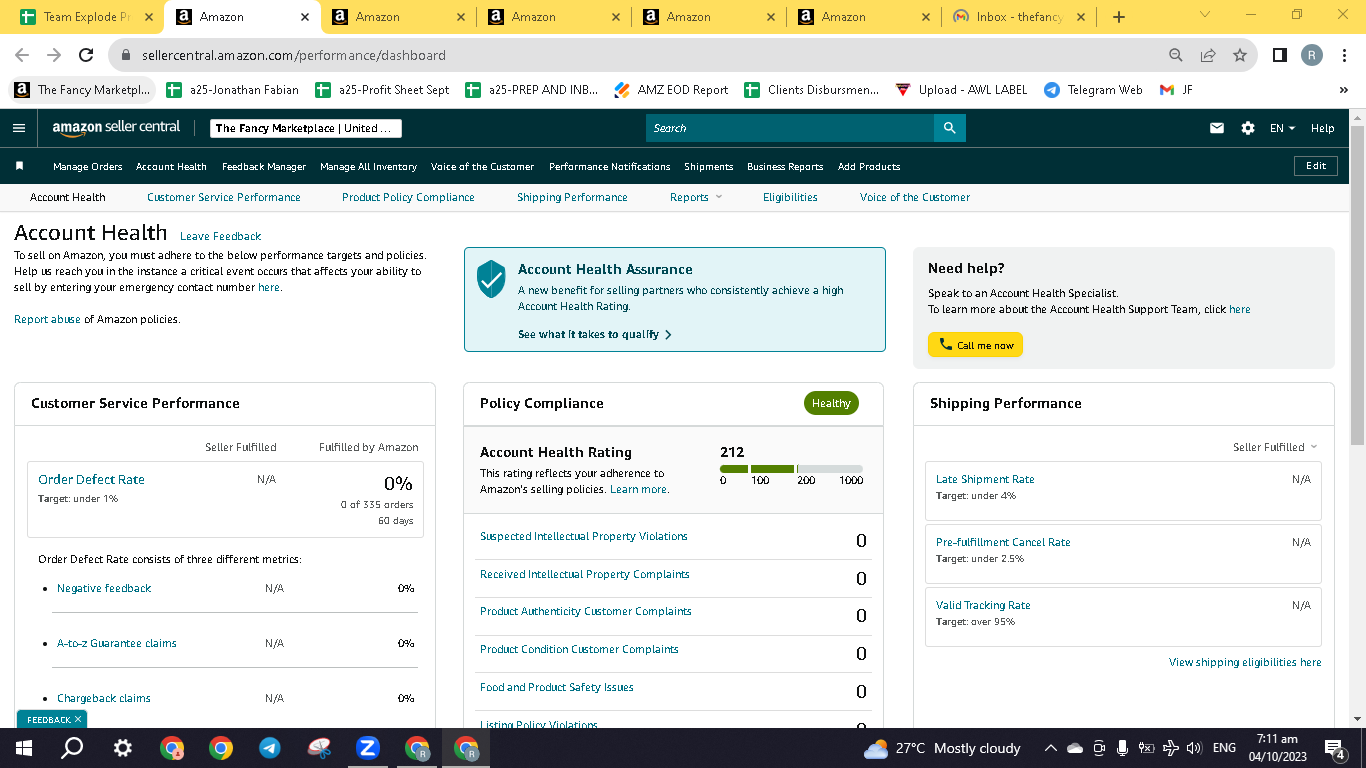
Task: Reload the page with browser refresh
Action: pos(86,55)
